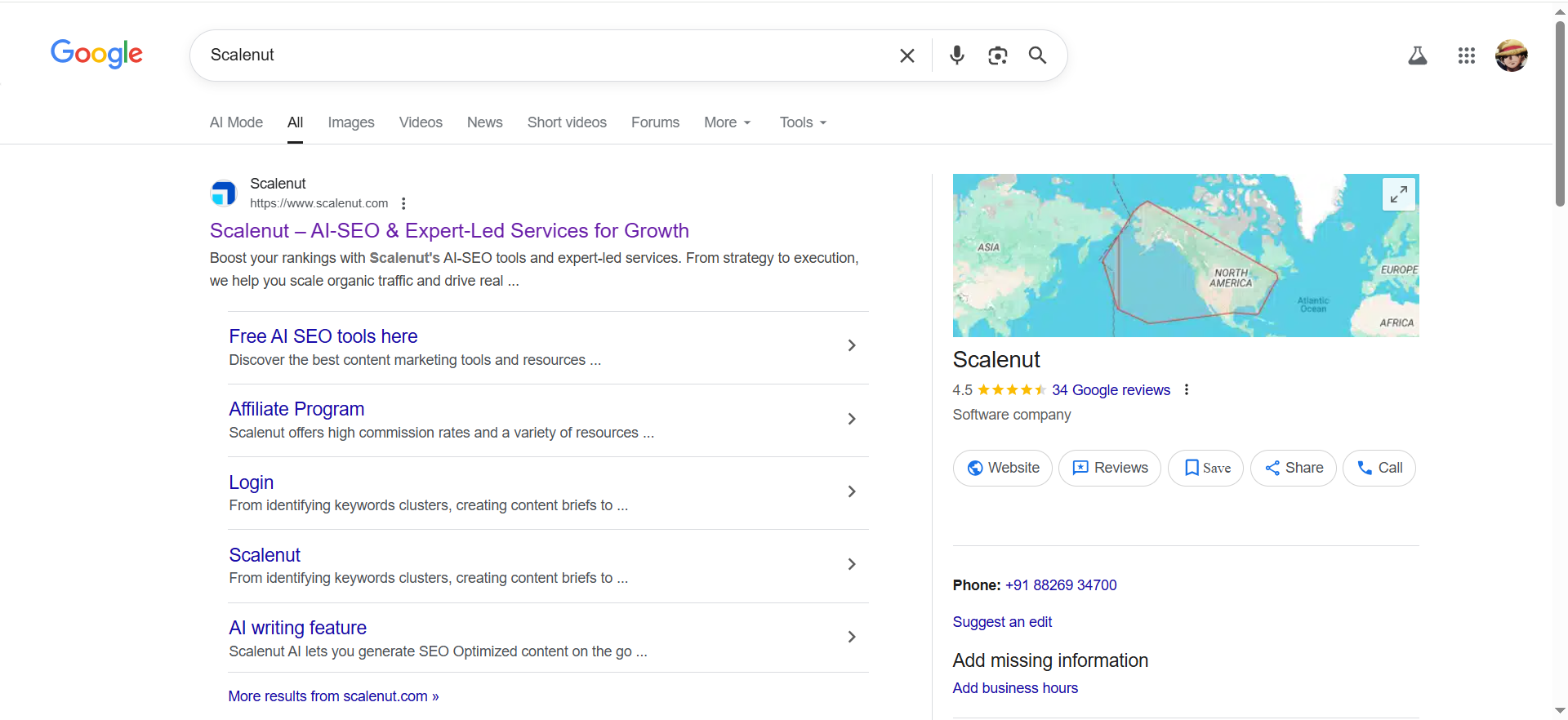Viewport: 1568px width, 720px height.
Task: Click Suggest an edit
Action: point(1002,622)
